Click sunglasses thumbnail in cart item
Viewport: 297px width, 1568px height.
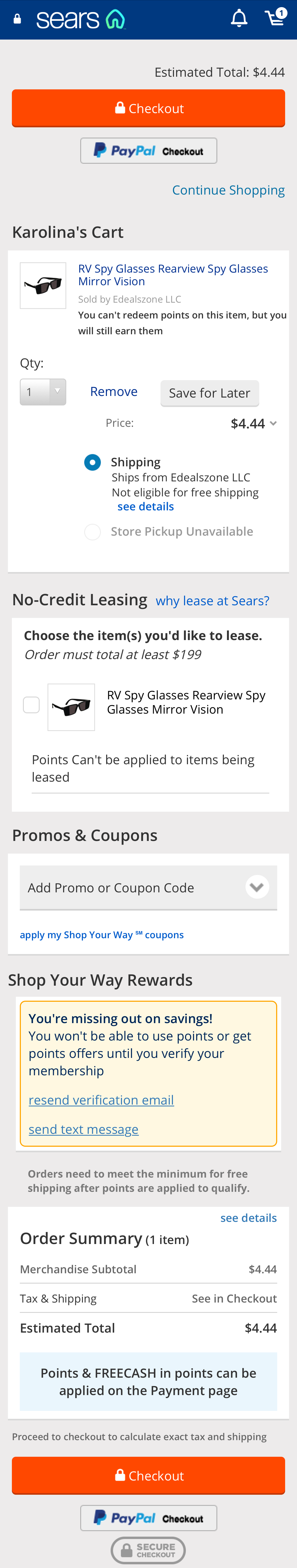tap(43, 285)
